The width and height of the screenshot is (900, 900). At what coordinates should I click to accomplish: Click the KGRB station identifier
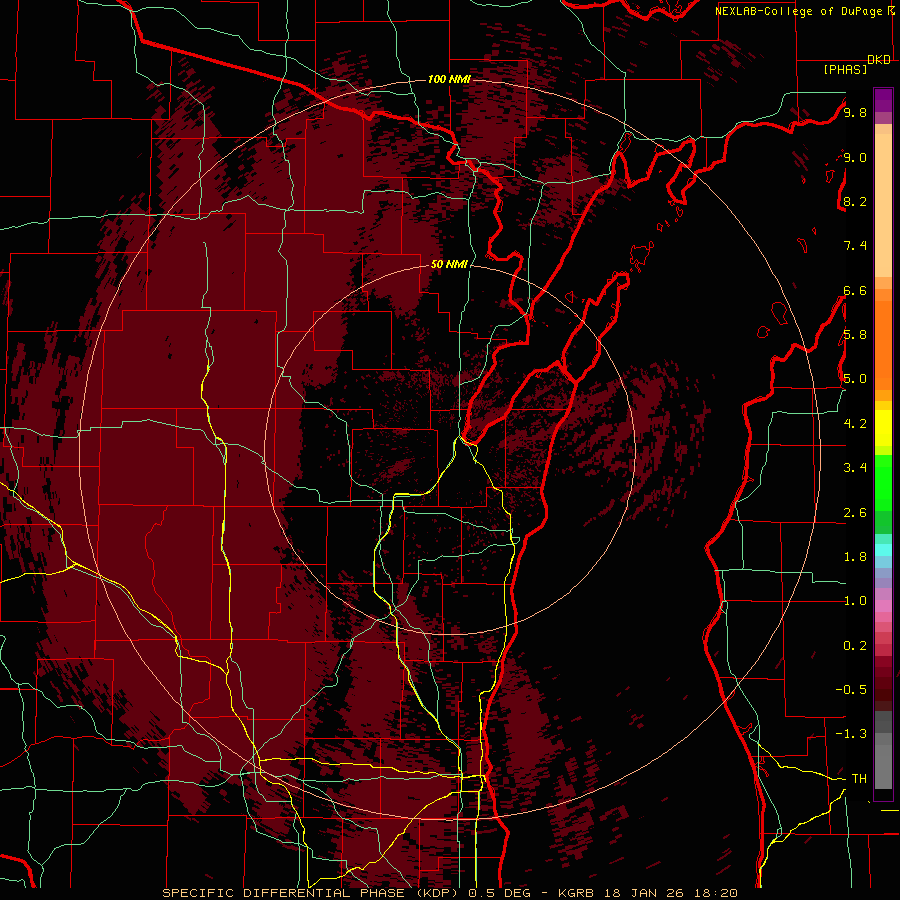(576, 893)
